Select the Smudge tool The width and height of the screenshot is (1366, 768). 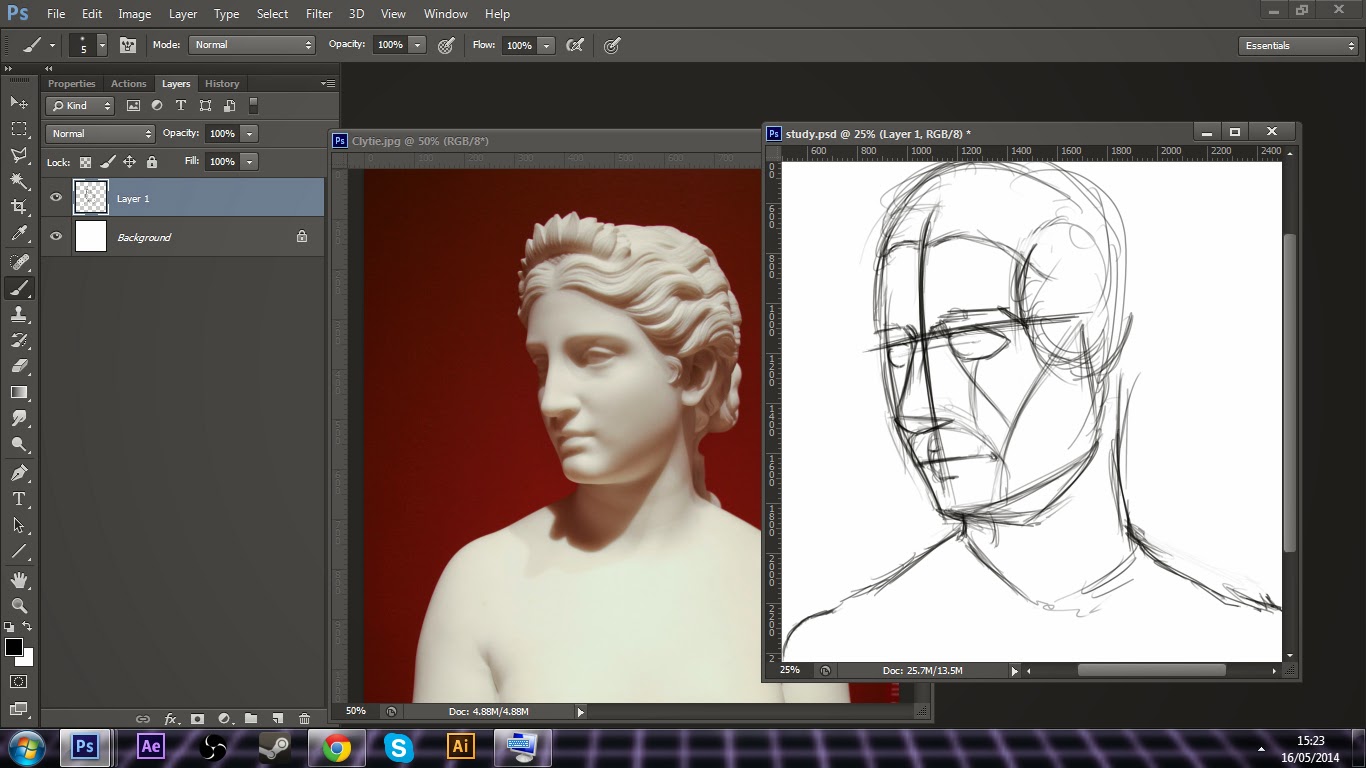19,418
